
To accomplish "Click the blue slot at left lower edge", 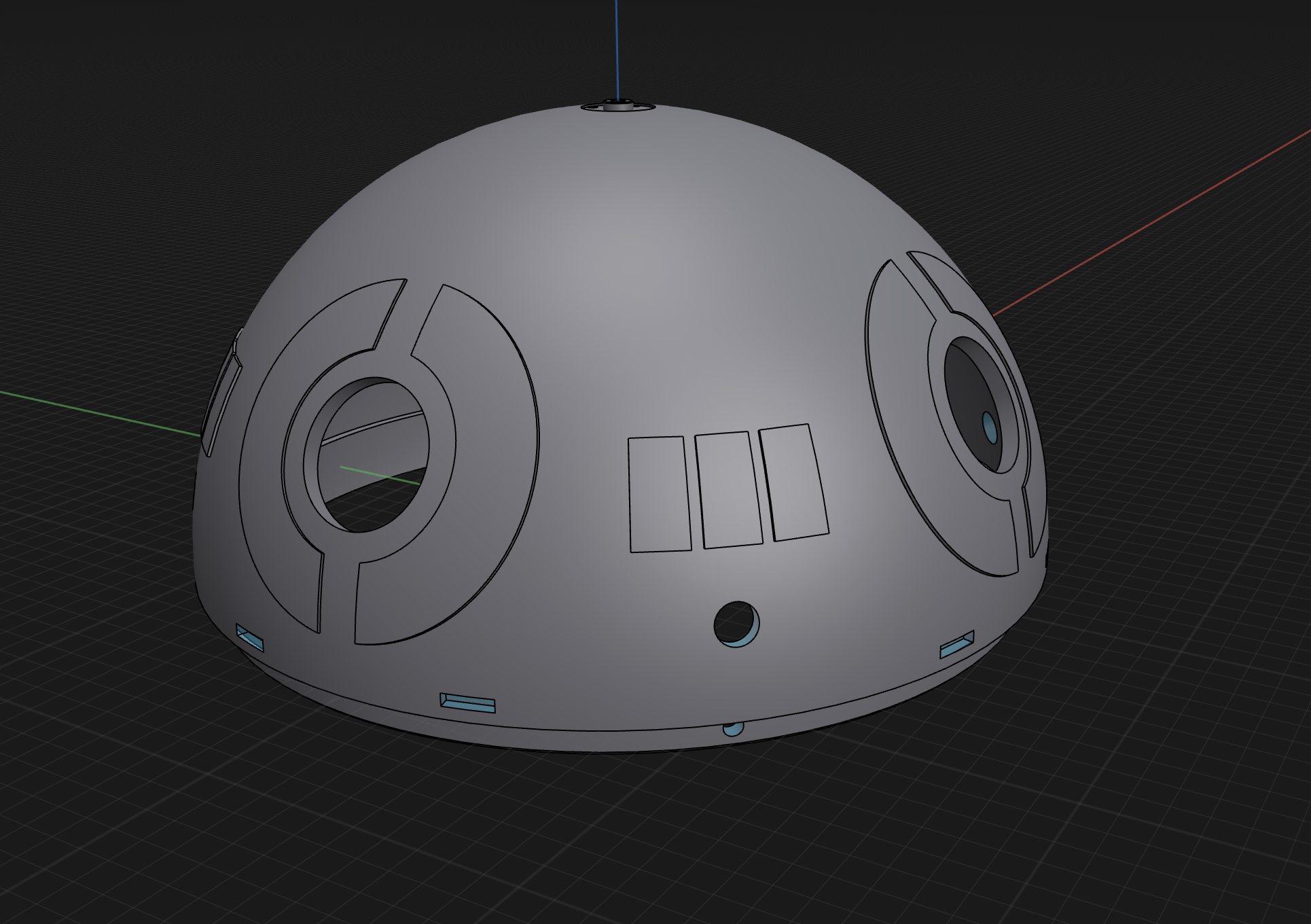I will pos(249,638).
